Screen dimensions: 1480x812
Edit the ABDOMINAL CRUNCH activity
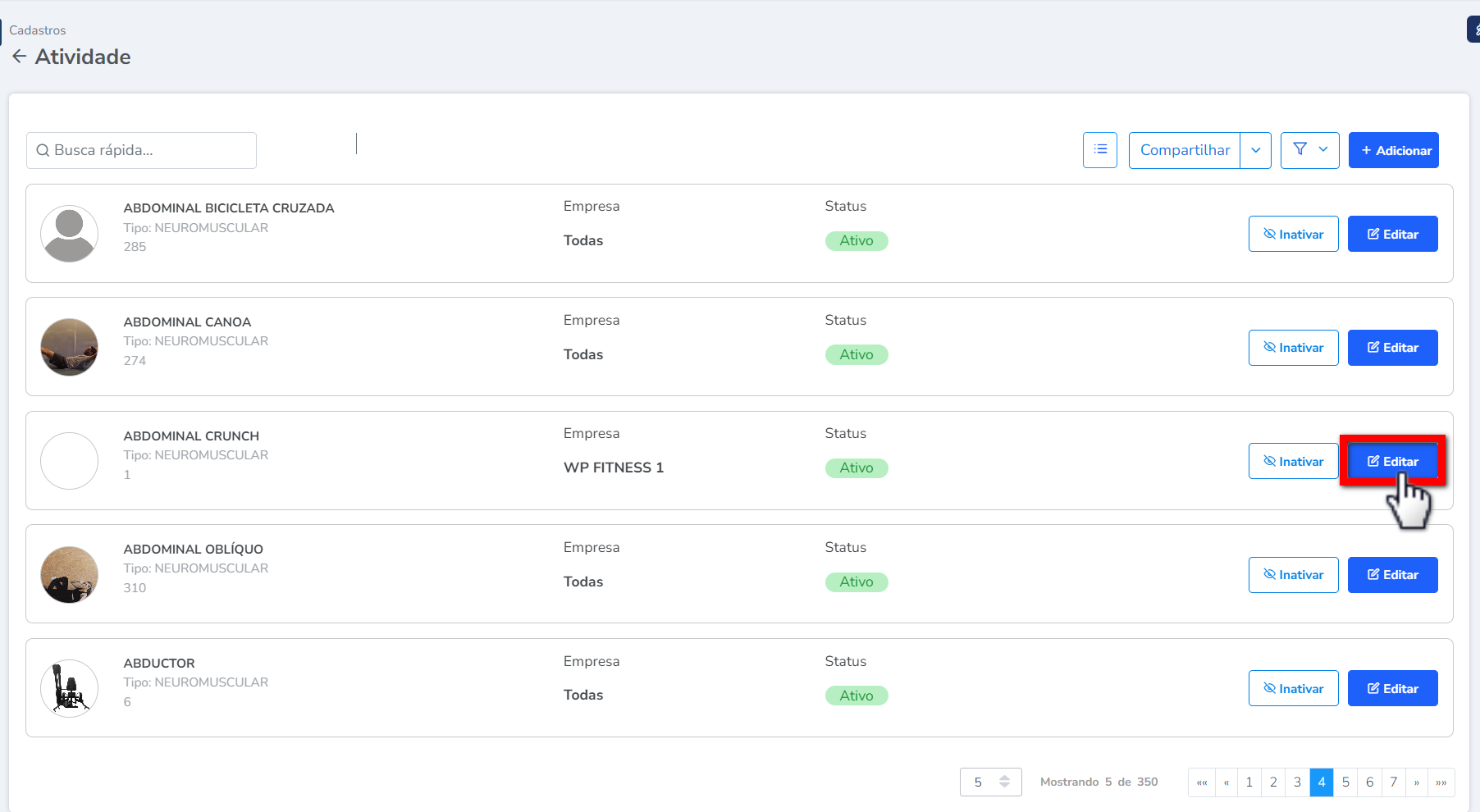[1392, 461]
